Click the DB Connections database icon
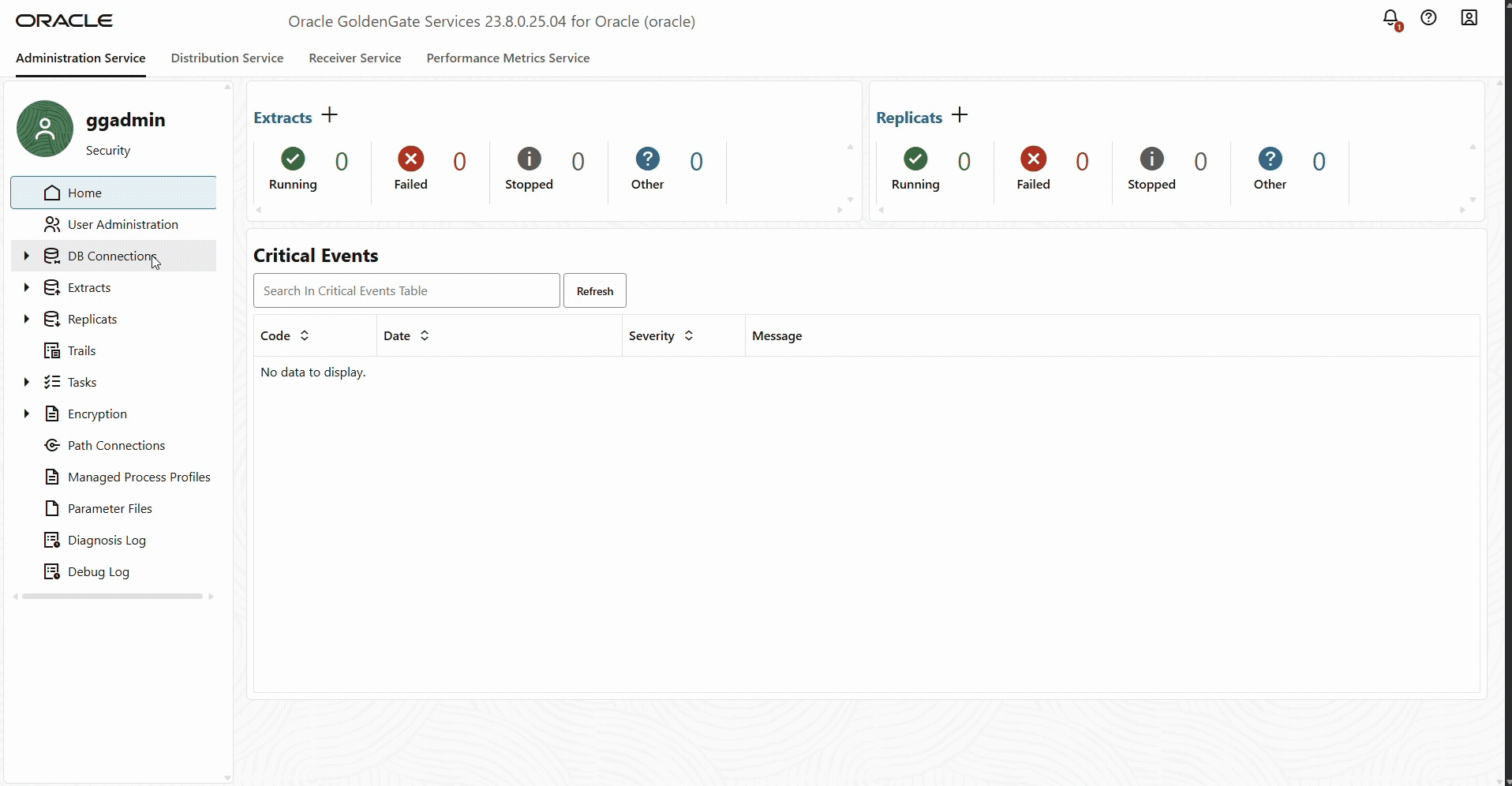Screen dimensions: 1512x786 (x=52, y=256)
